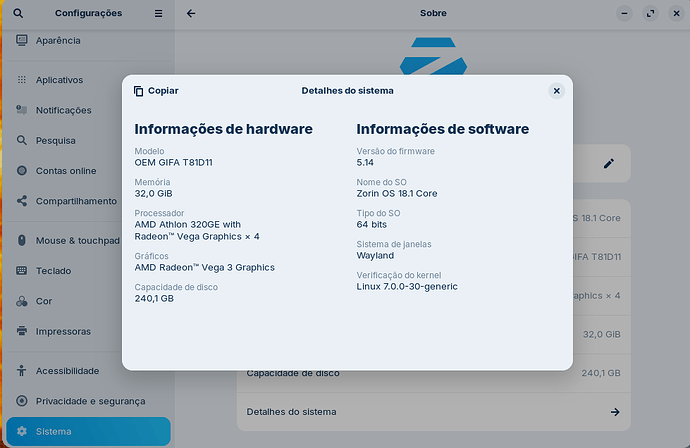Open Aplicativos settings in sidebar
Viewport: 690px width, 448px height.
point(88,80)
